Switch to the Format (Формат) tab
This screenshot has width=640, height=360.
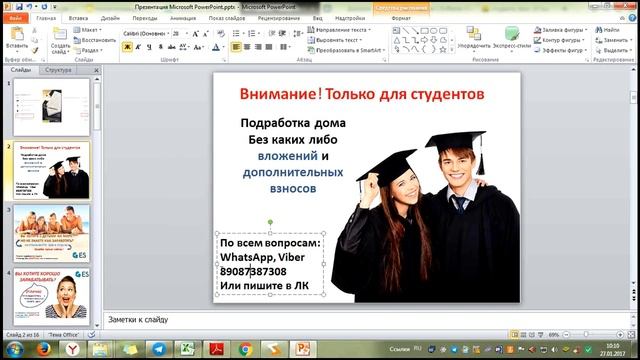click(x=401, y=18)
